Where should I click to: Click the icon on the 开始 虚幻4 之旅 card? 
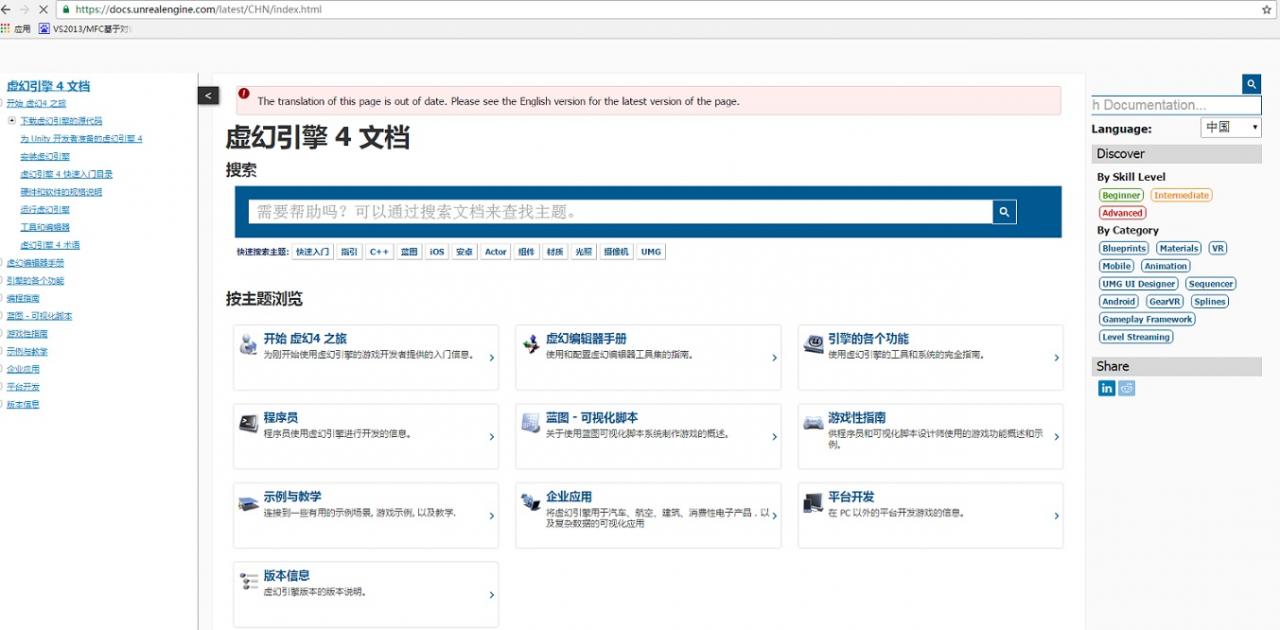[x=249, y=344]
